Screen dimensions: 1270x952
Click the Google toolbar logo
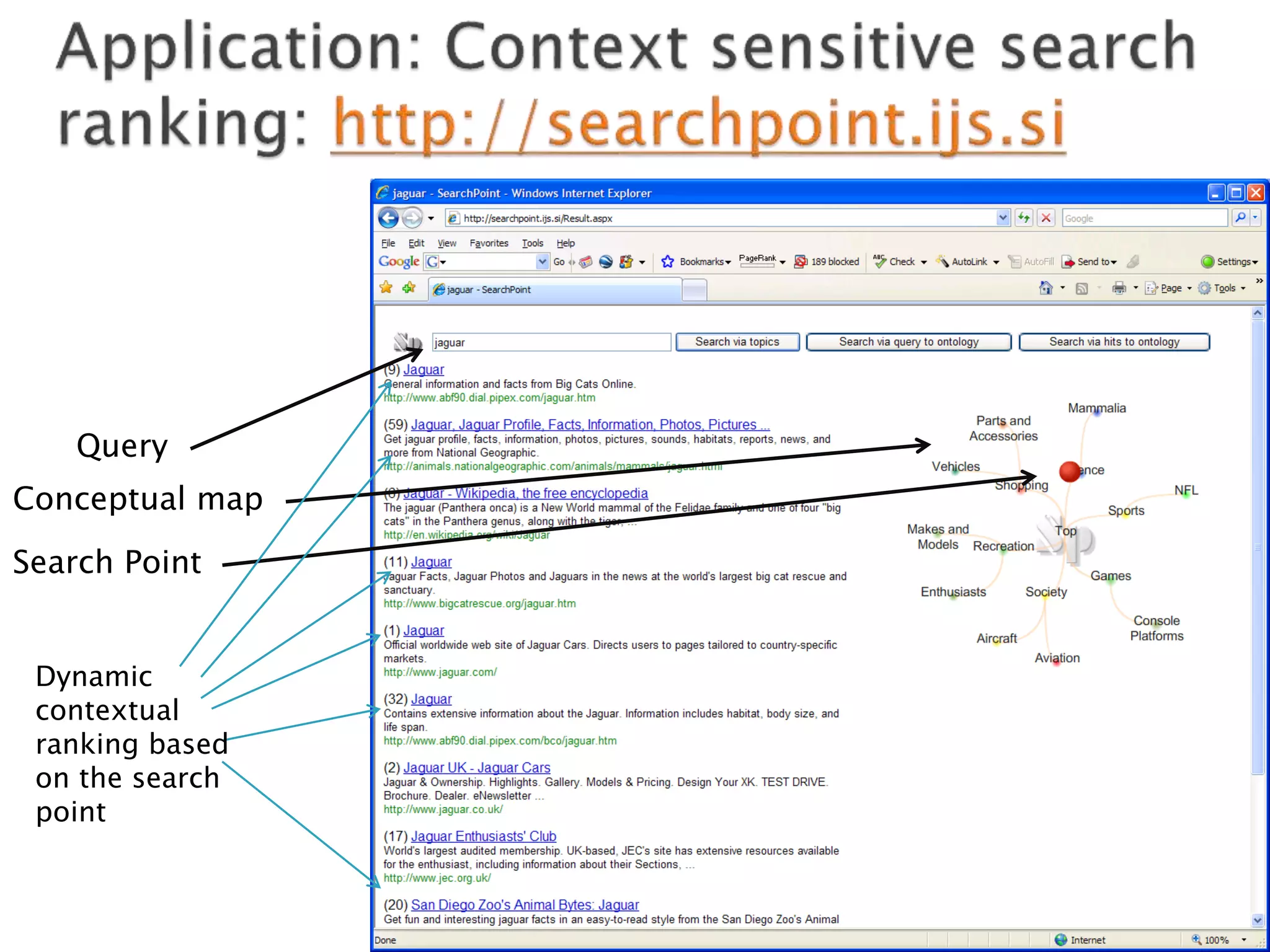[399, 262]
